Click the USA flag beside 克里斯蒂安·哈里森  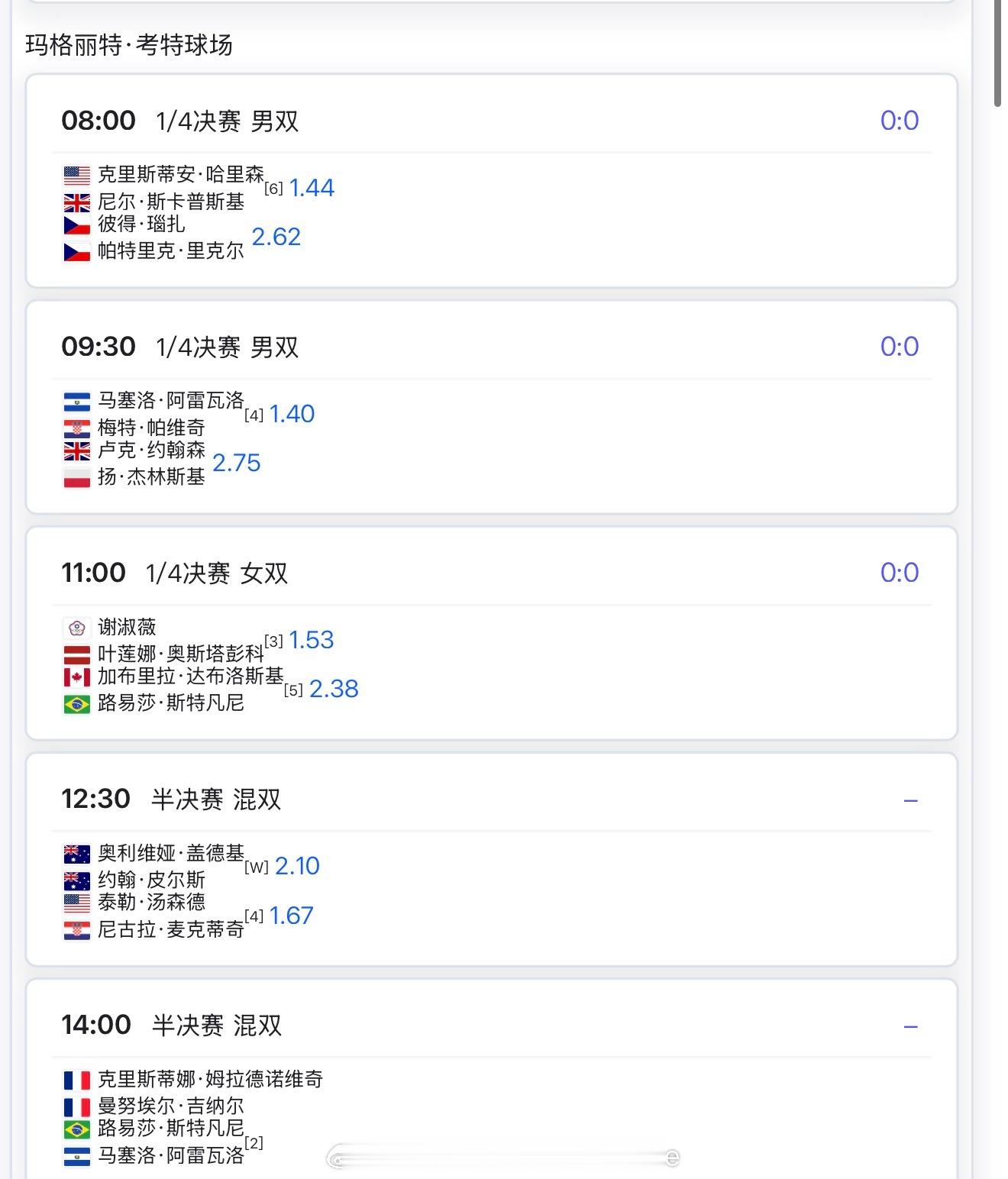76,176
